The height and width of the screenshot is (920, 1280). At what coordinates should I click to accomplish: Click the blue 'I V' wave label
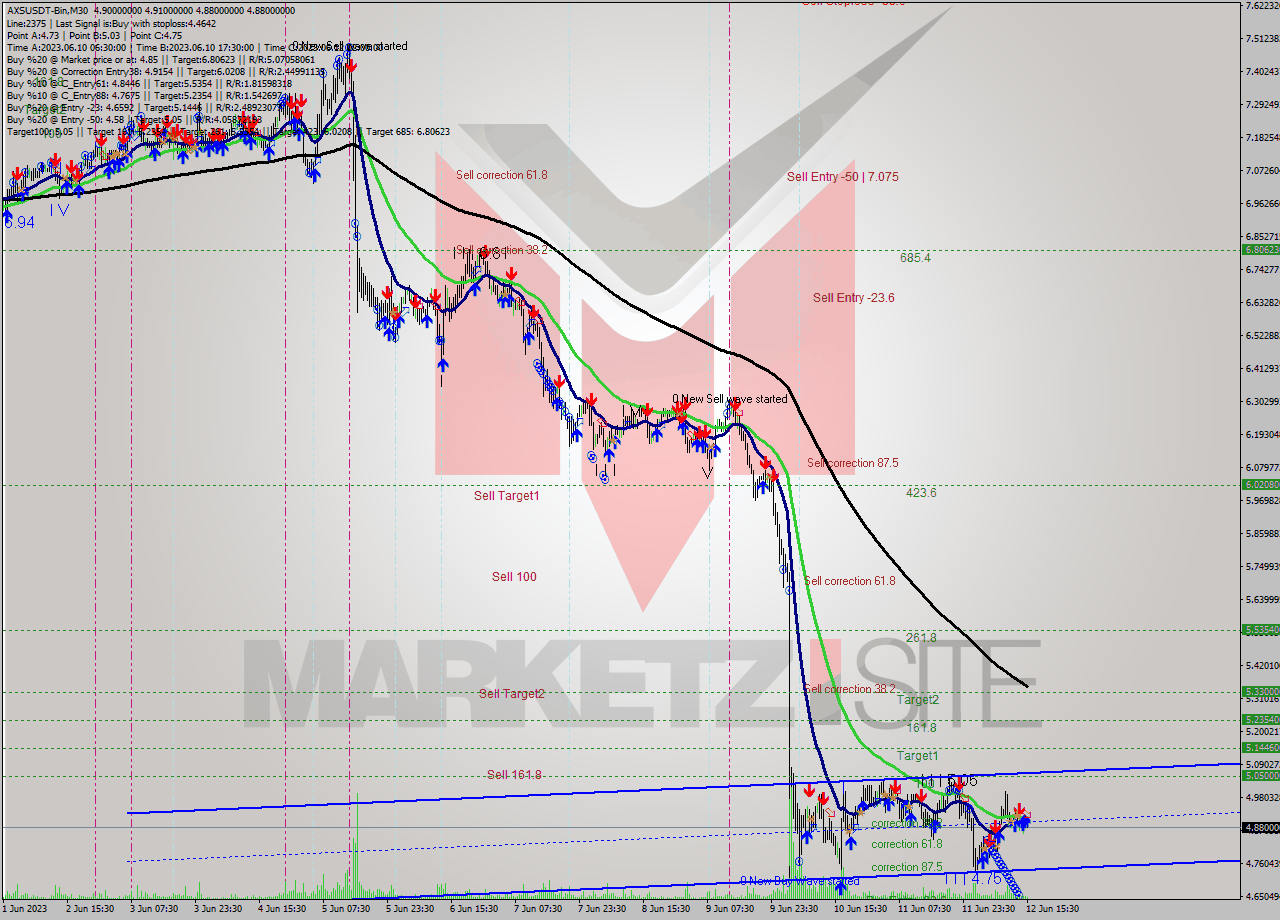tap(59, 210)
